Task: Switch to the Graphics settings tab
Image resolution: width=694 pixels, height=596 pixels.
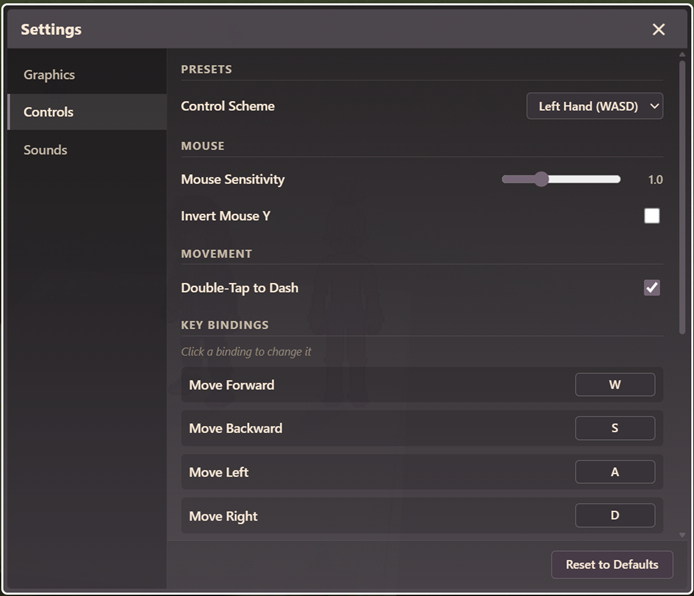Action: (49, 75)
